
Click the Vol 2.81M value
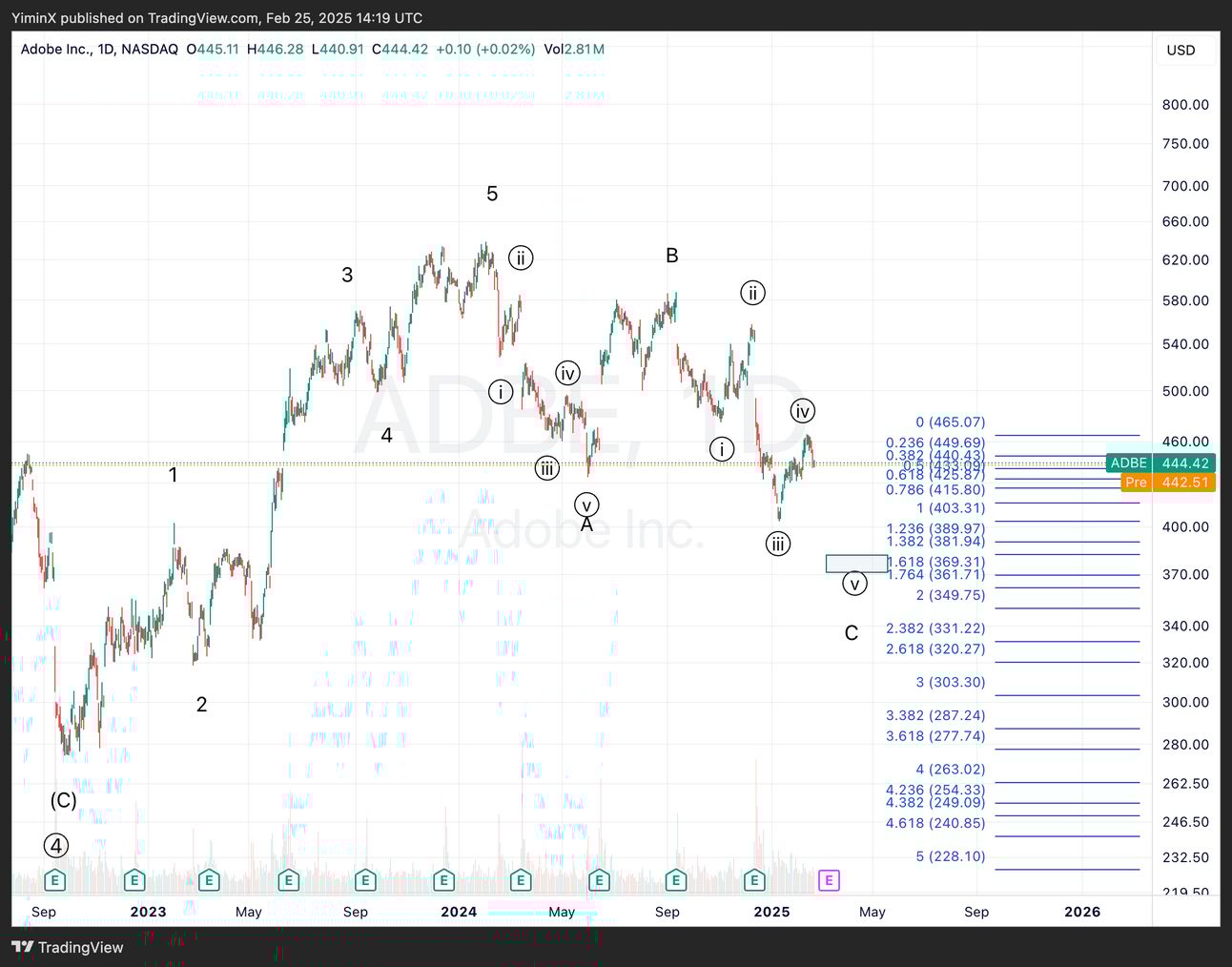[x=574, y=50]
